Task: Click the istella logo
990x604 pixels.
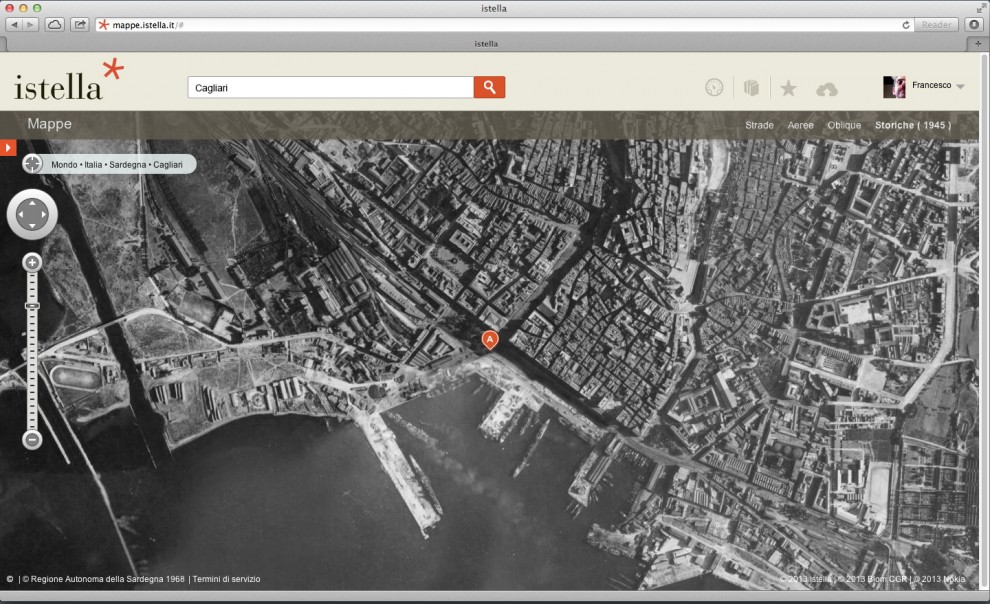Action: [68, 80]
